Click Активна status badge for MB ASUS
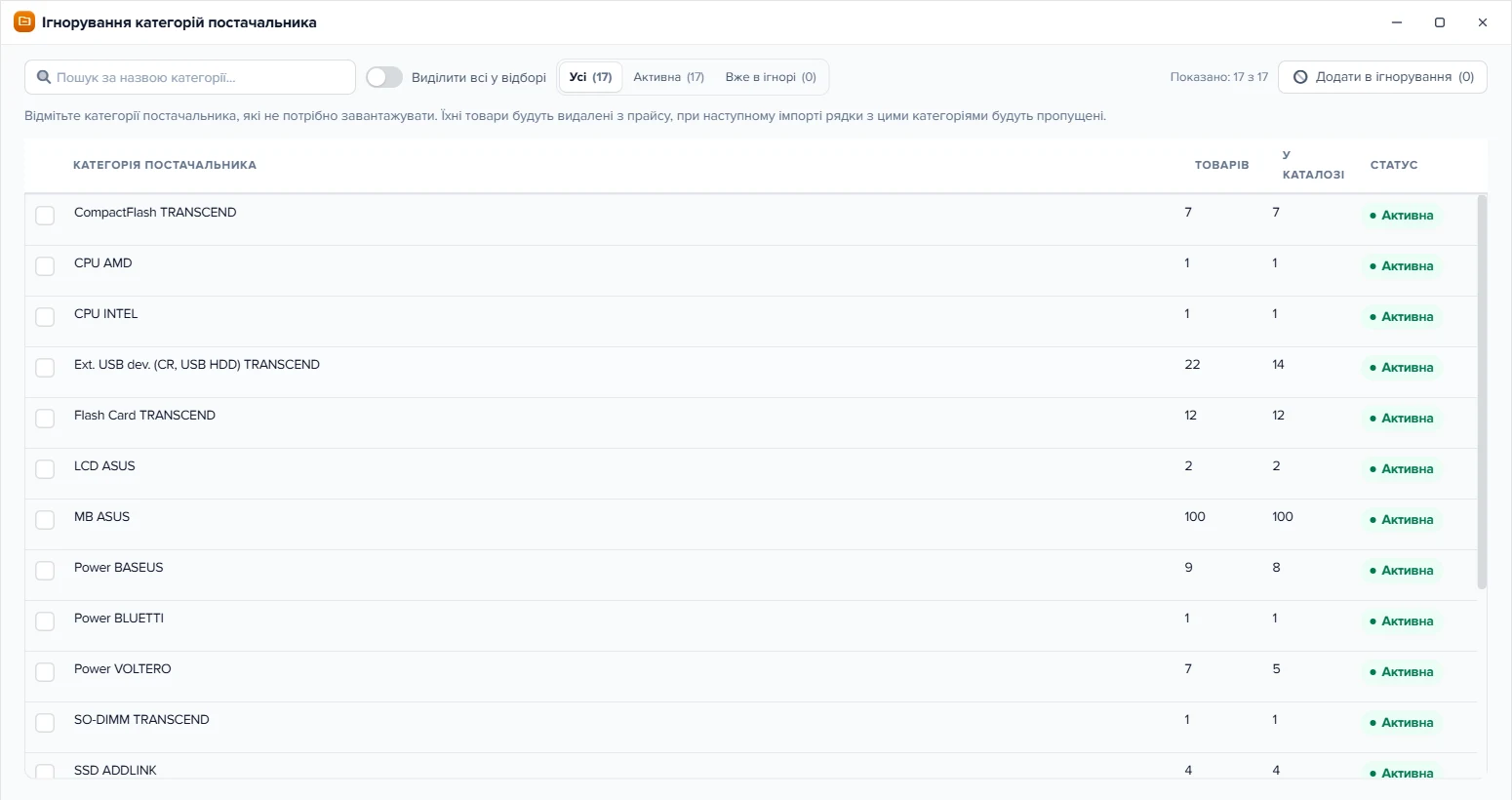 1402,520
